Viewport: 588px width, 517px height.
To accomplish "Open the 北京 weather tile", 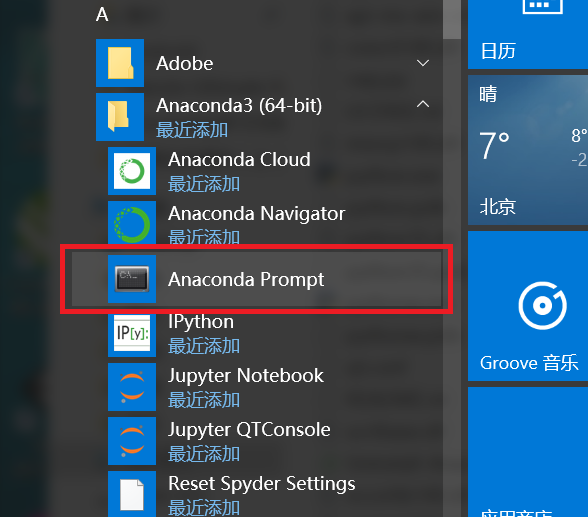I will click(x=528, y=150).
